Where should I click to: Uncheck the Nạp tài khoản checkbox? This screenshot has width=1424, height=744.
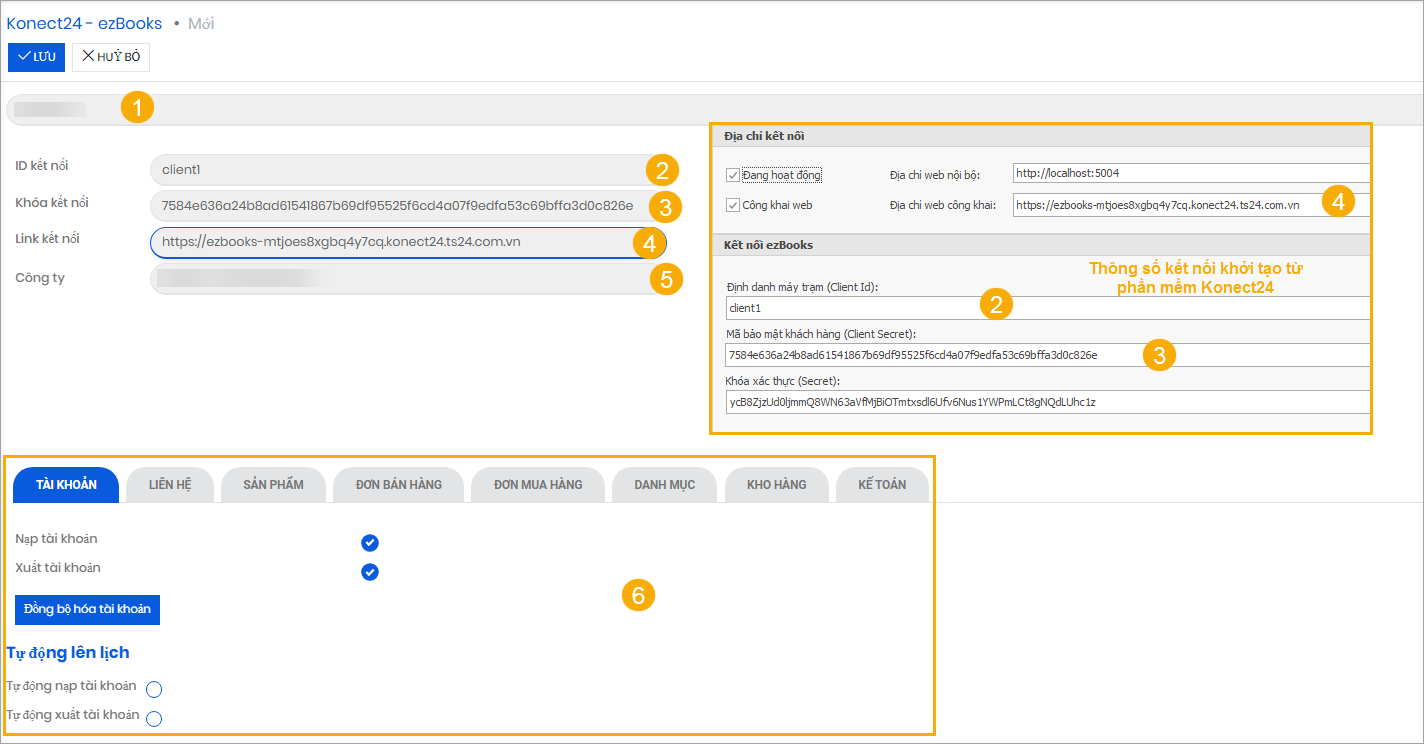pyautogui.click(x=370, y=543)
